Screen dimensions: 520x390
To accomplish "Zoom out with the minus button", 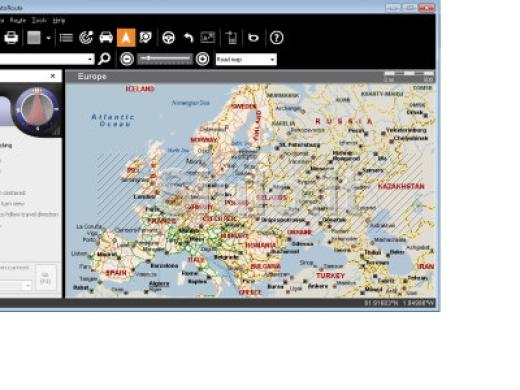I will click(x=127, y=59).
